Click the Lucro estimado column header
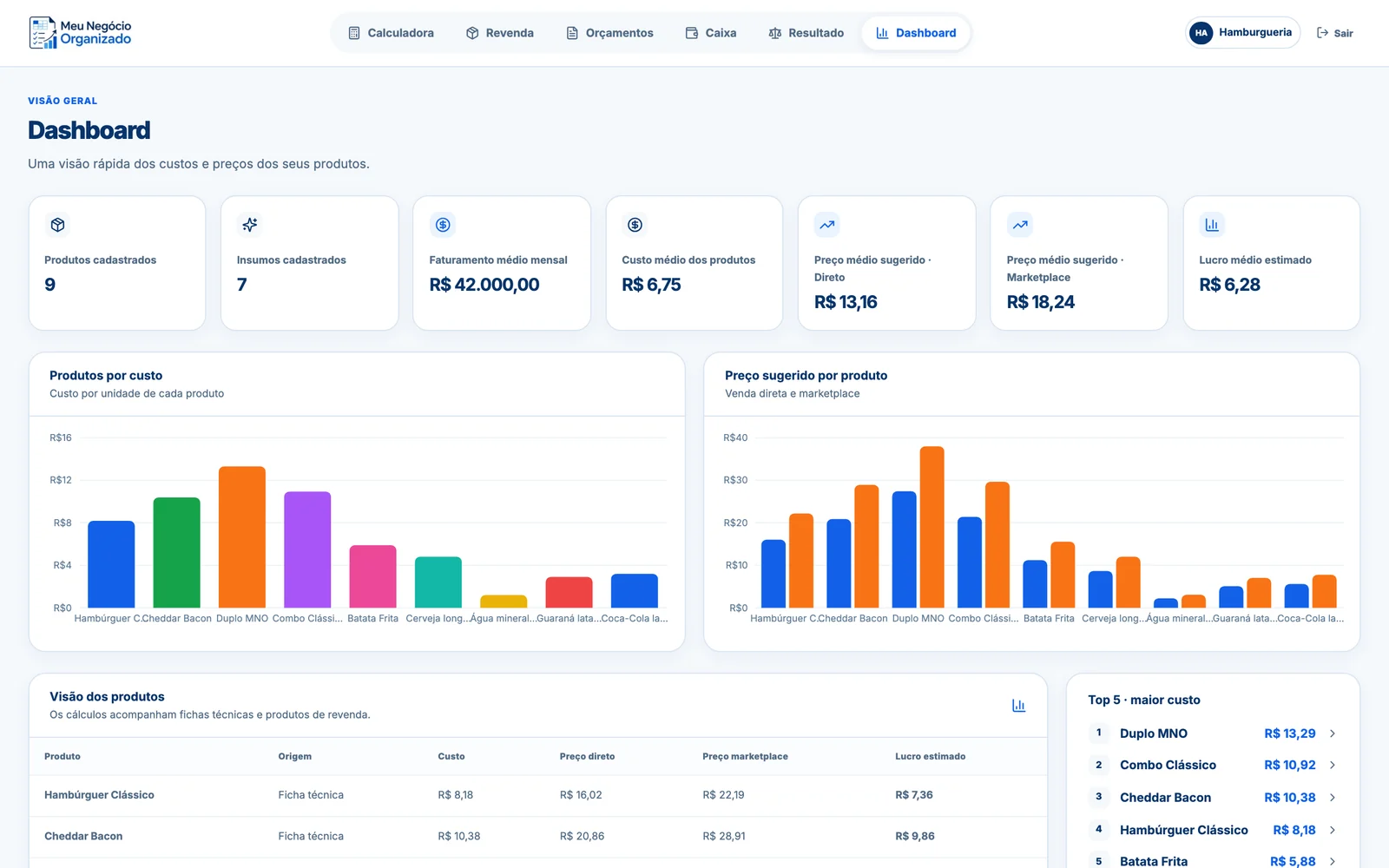Screen dimensions: 1389x868 [930, 756]
